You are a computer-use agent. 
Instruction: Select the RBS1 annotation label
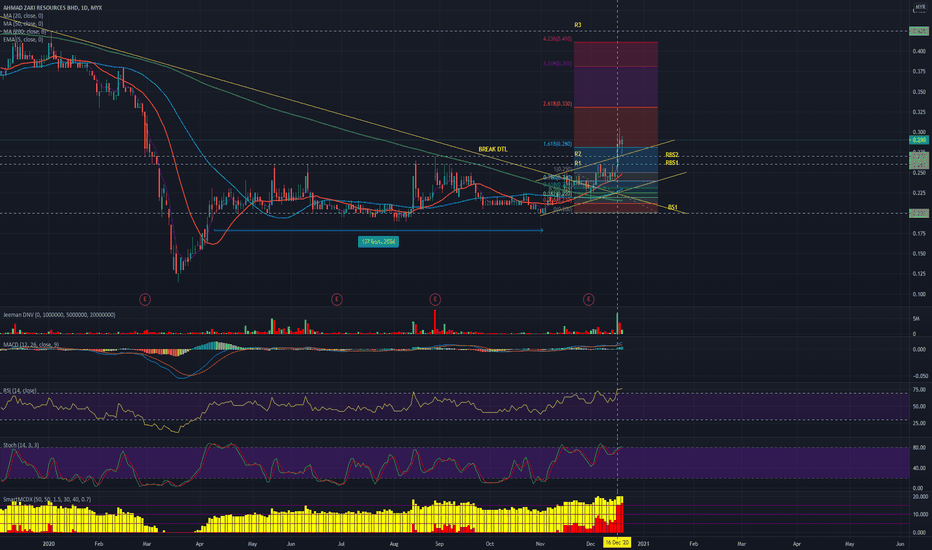(x=672, y=163)
